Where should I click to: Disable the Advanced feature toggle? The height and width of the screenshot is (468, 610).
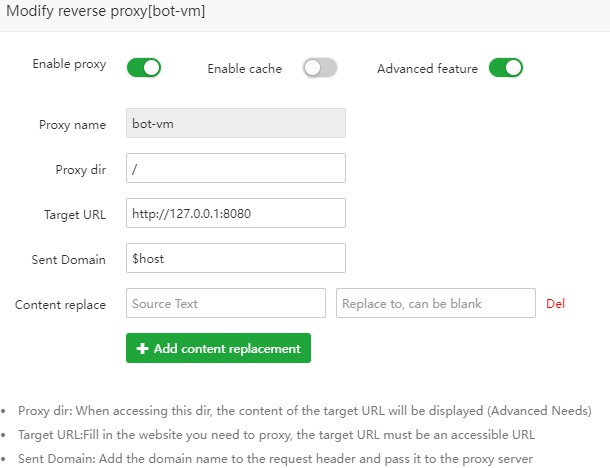(x=506, y=68)
